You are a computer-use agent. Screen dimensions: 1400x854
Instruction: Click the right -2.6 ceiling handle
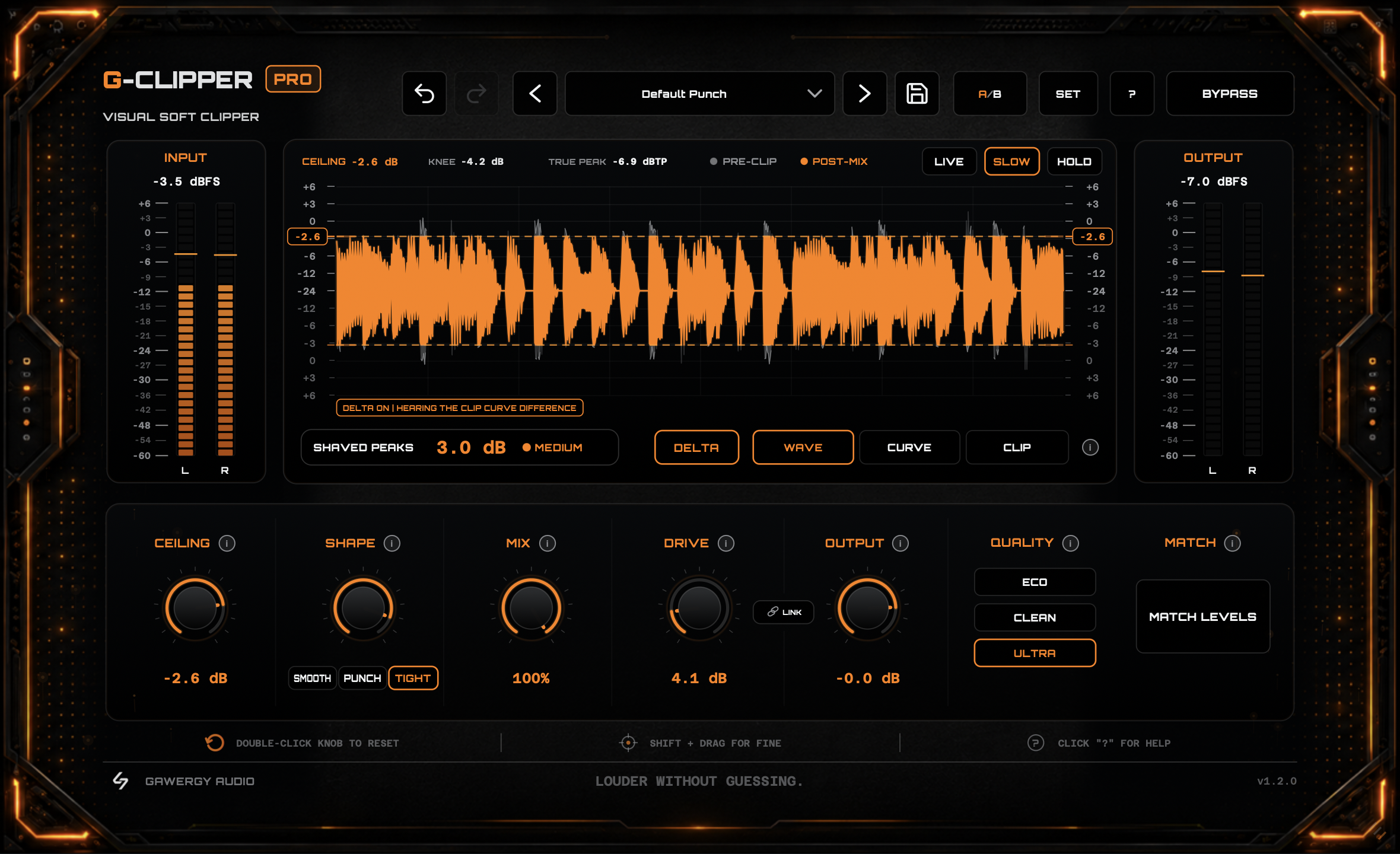tap(1093, 237)
